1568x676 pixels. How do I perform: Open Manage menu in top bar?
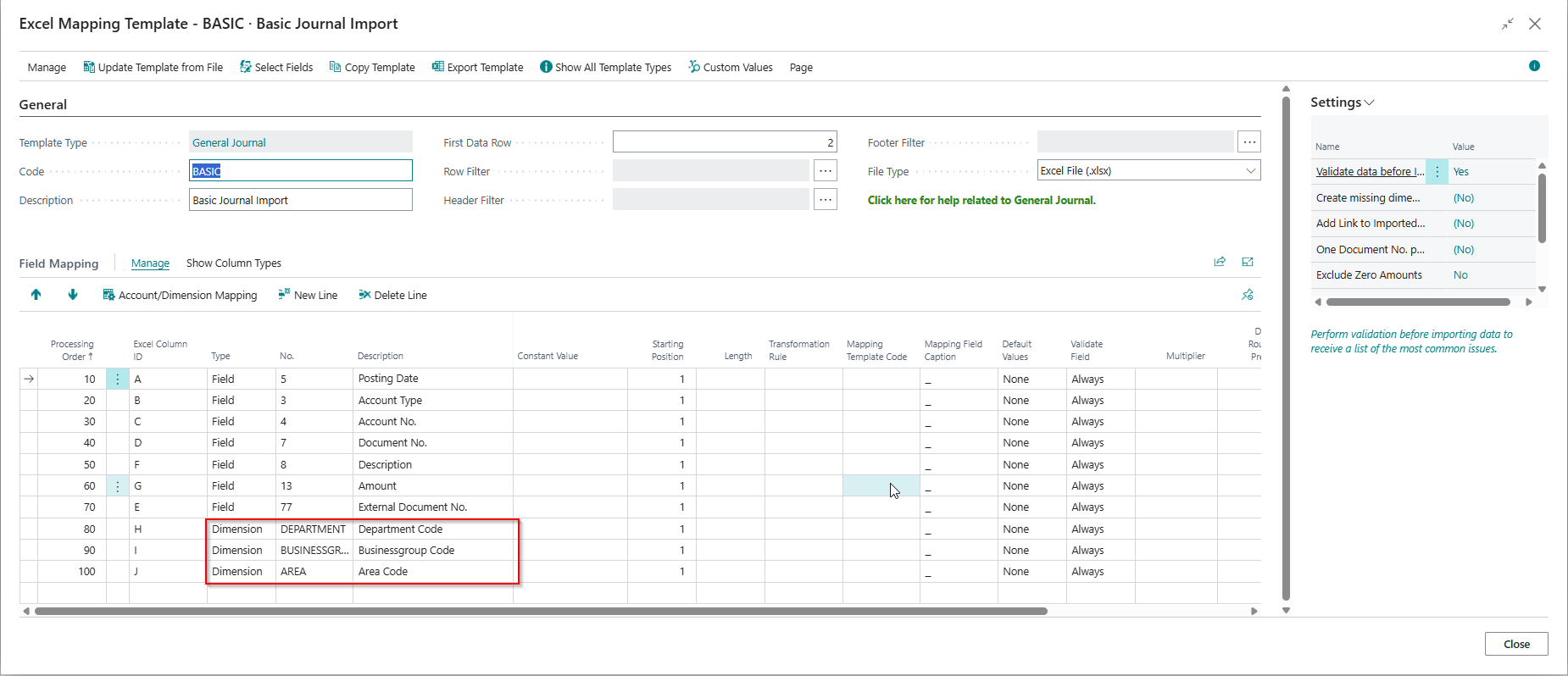(47, 67)
